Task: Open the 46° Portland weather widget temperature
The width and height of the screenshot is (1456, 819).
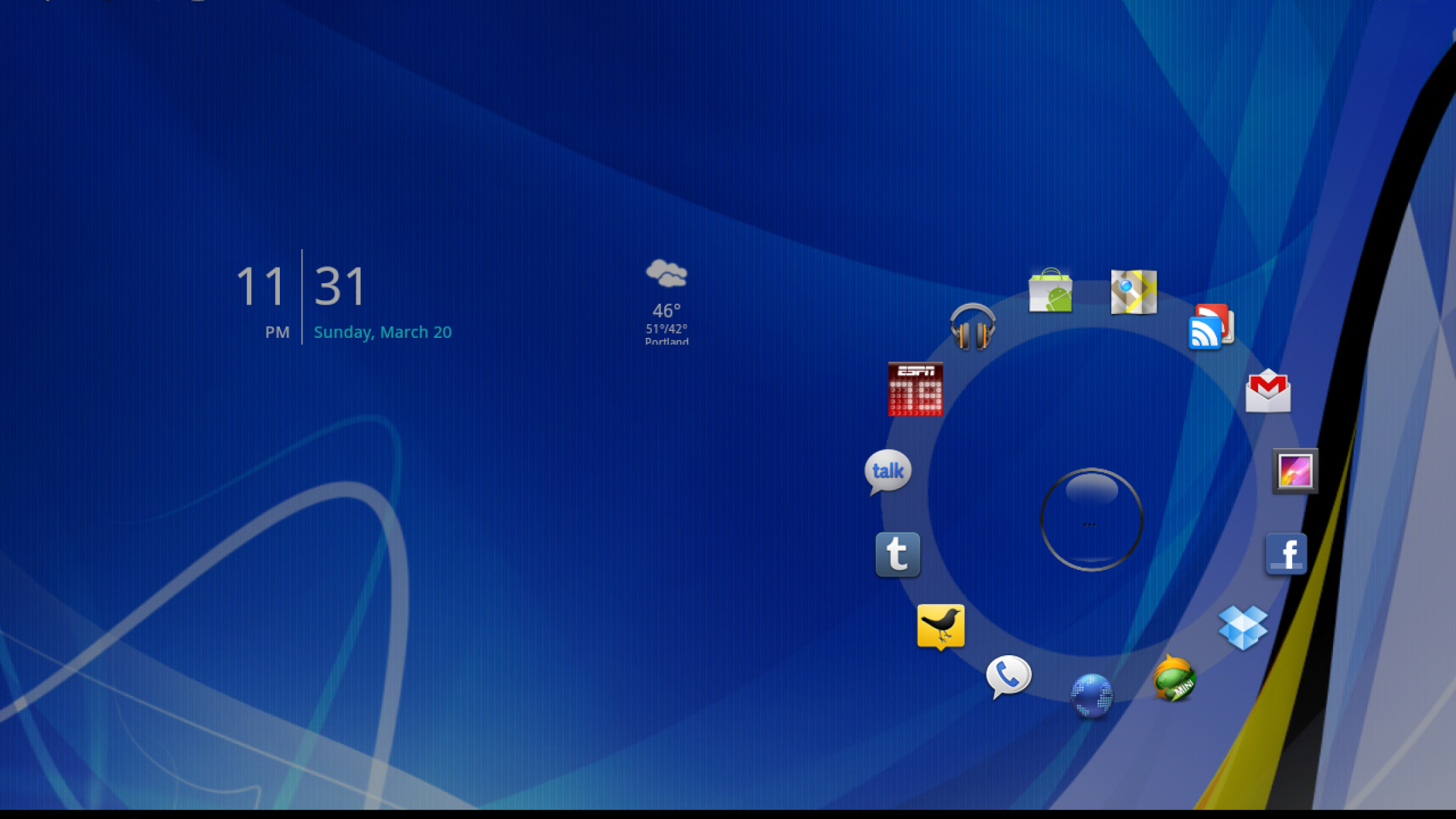Action: pyautogui.click(x=666, y=311)
